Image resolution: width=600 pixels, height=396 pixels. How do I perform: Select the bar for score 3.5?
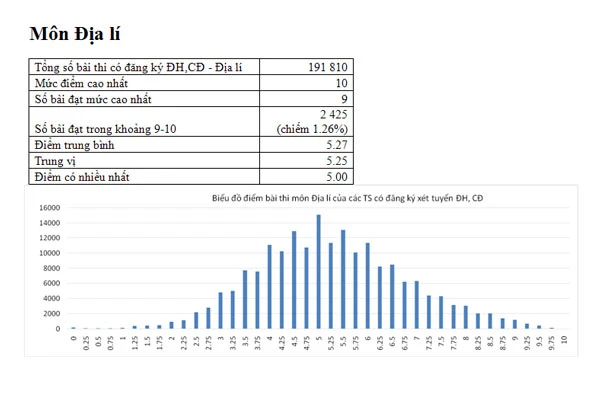click(x=245, y=300)
